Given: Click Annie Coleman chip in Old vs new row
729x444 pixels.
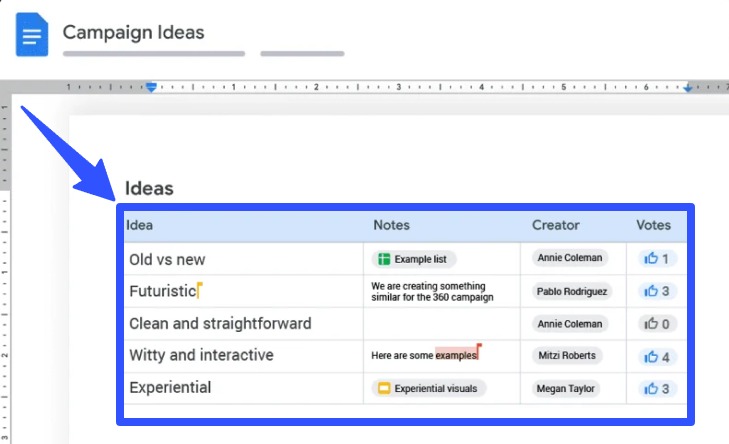Looking at the screenshot, I should (570, 258).
